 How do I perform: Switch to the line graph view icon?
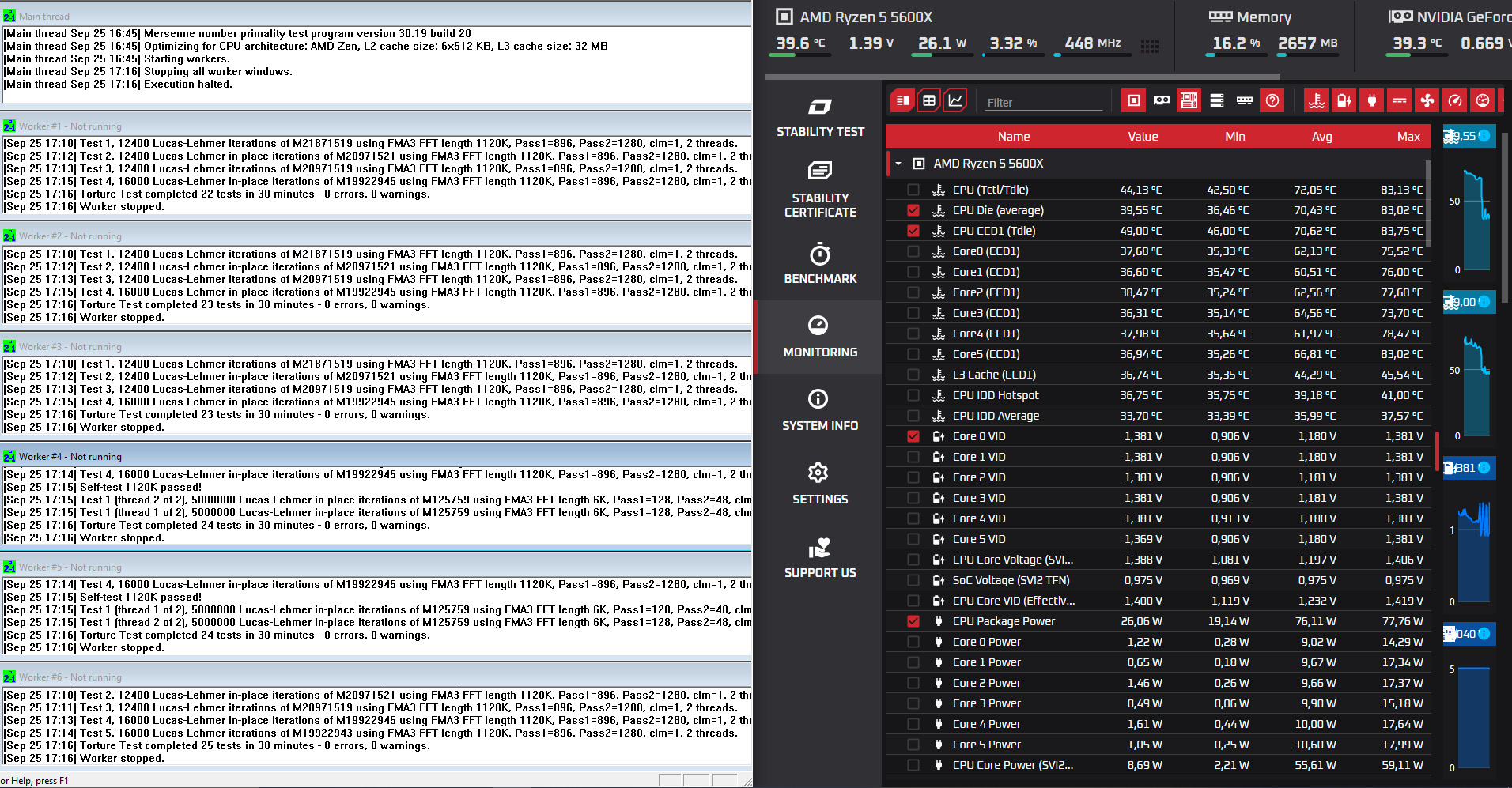955,100
